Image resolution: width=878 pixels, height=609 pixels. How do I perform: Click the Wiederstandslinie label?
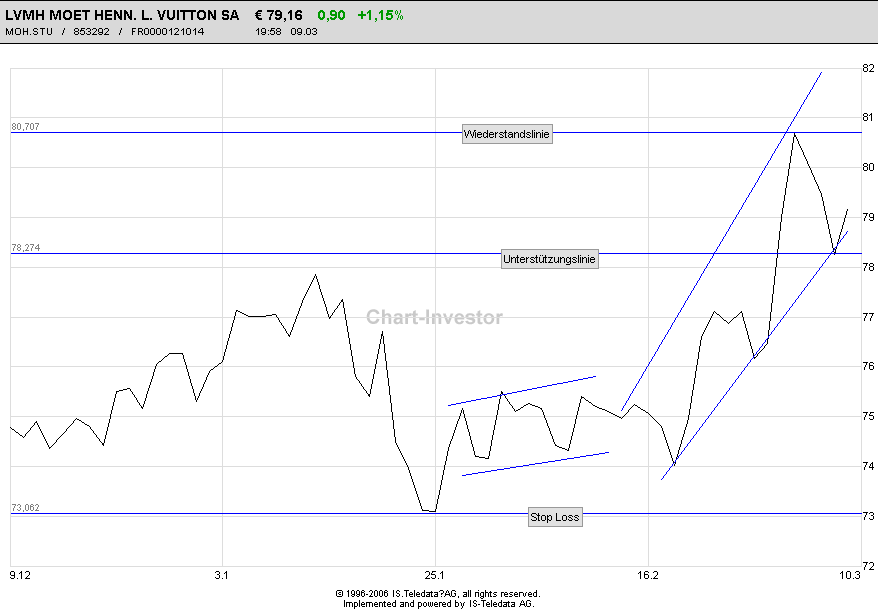pyautogui.click(x=507, y=134)
